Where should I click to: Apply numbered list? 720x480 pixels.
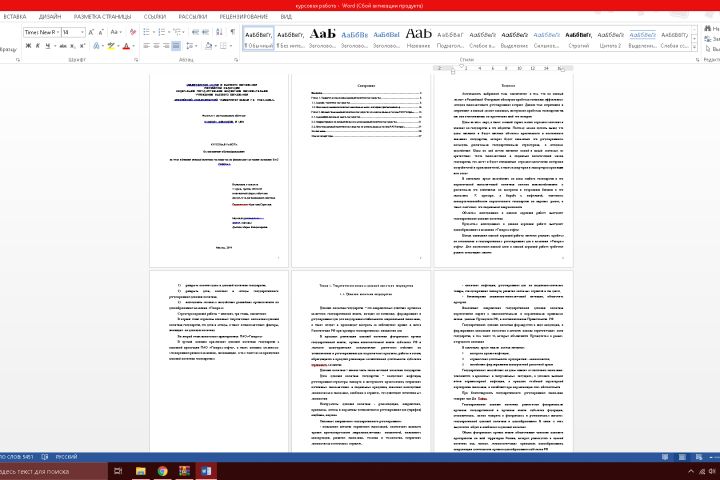click(161, 32)
